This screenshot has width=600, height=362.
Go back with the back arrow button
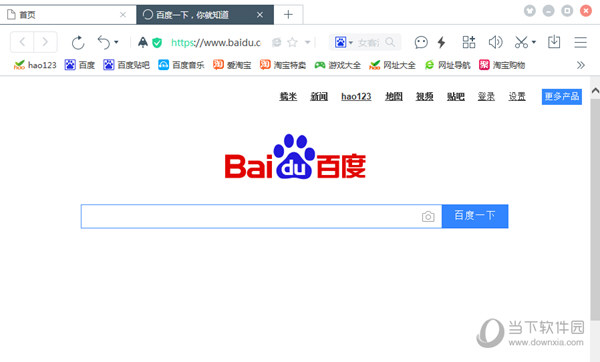point(22,42)
